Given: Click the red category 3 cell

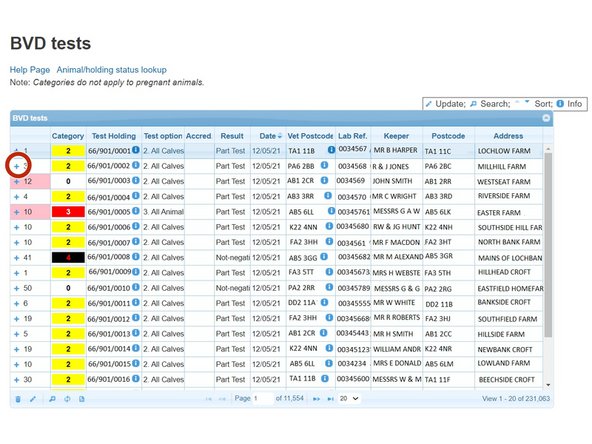Looking at the screenshot, I should point(68,212).
